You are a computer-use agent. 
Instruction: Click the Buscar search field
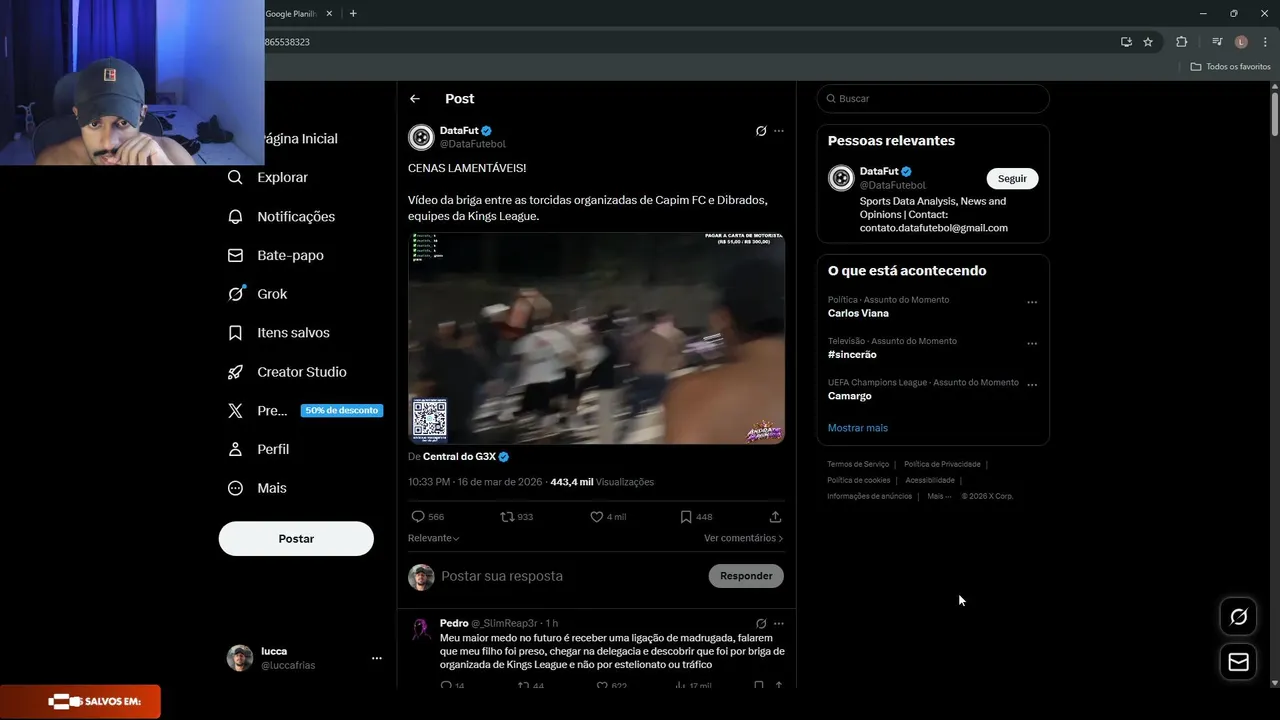[x=933, y=99]
